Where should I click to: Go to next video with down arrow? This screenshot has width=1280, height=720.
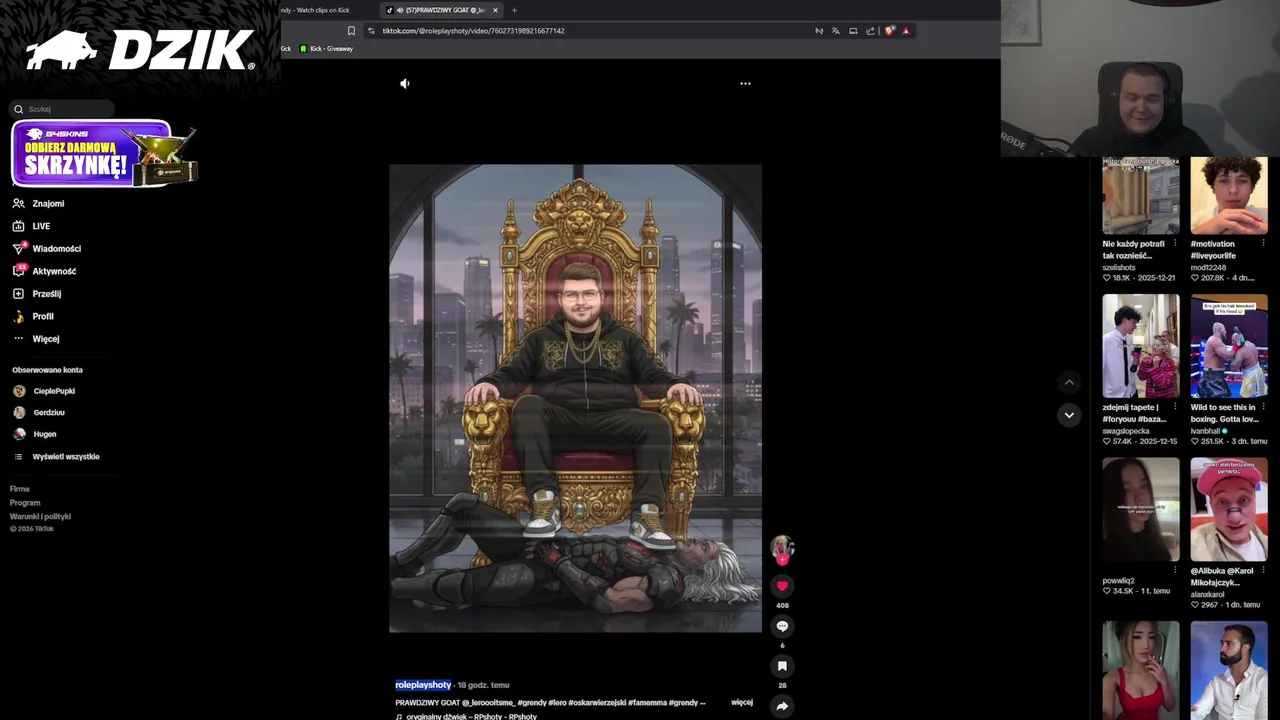pos(1069,415)
